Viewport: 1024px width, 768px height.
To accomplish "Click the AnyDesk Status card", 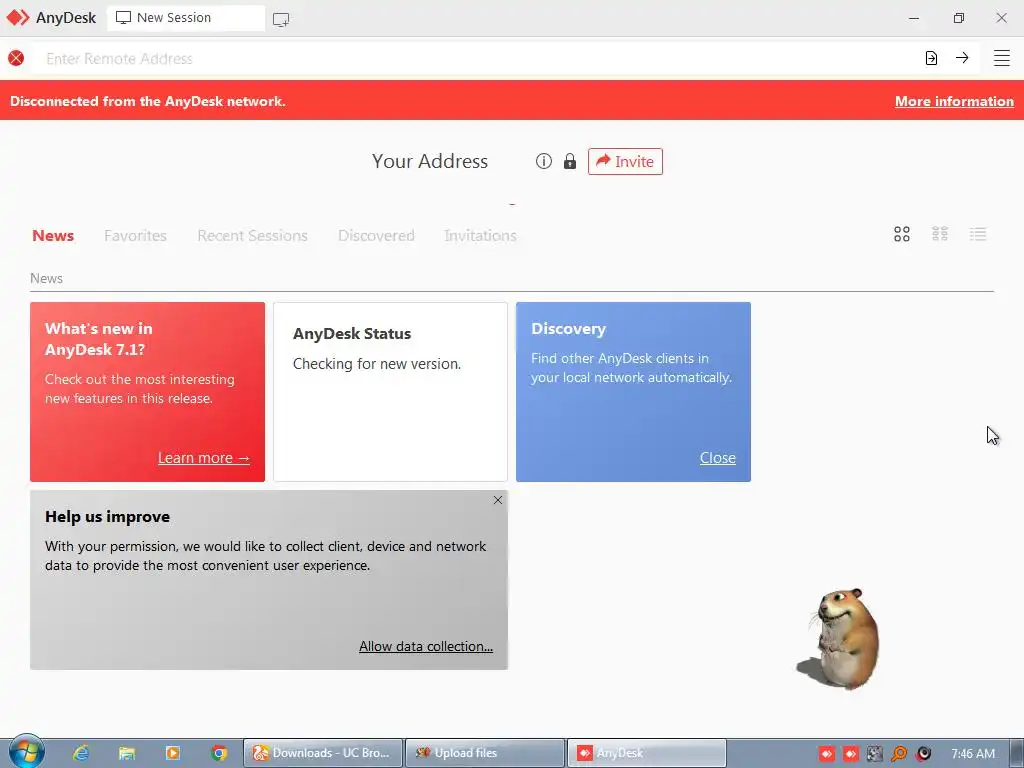I will (x=391, y=392).
